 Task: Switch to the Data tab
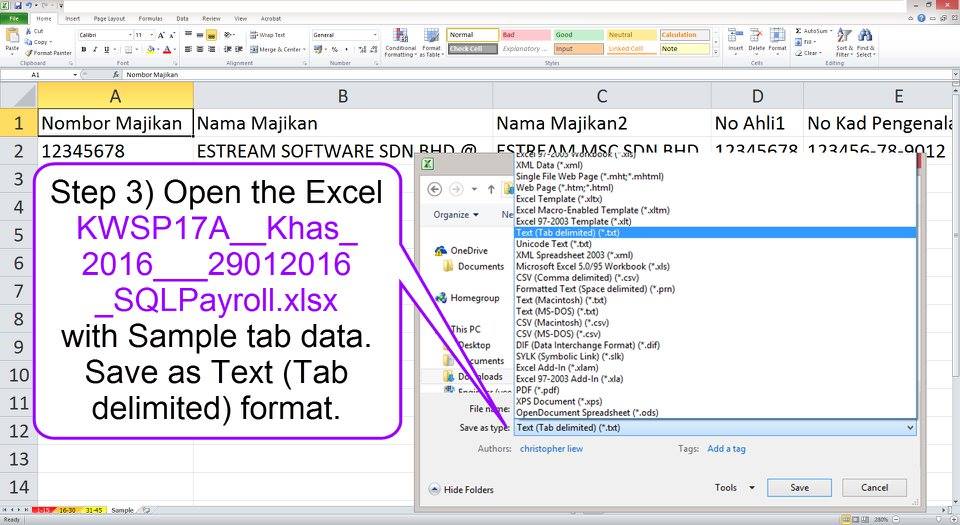click(182, 18)
